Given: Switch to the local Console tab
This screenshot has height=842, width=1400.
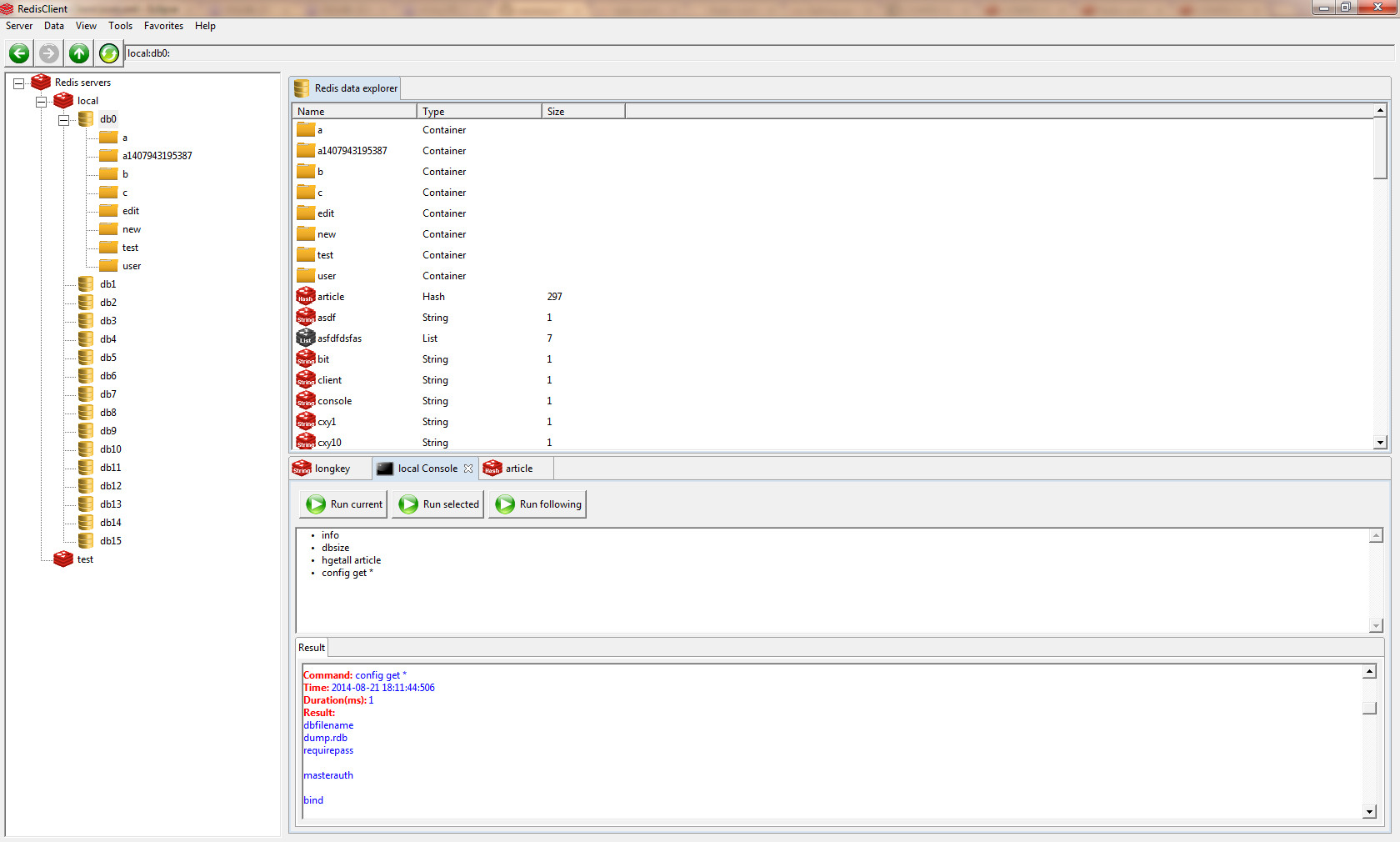Looking at the screenshot, I should 426,469.
